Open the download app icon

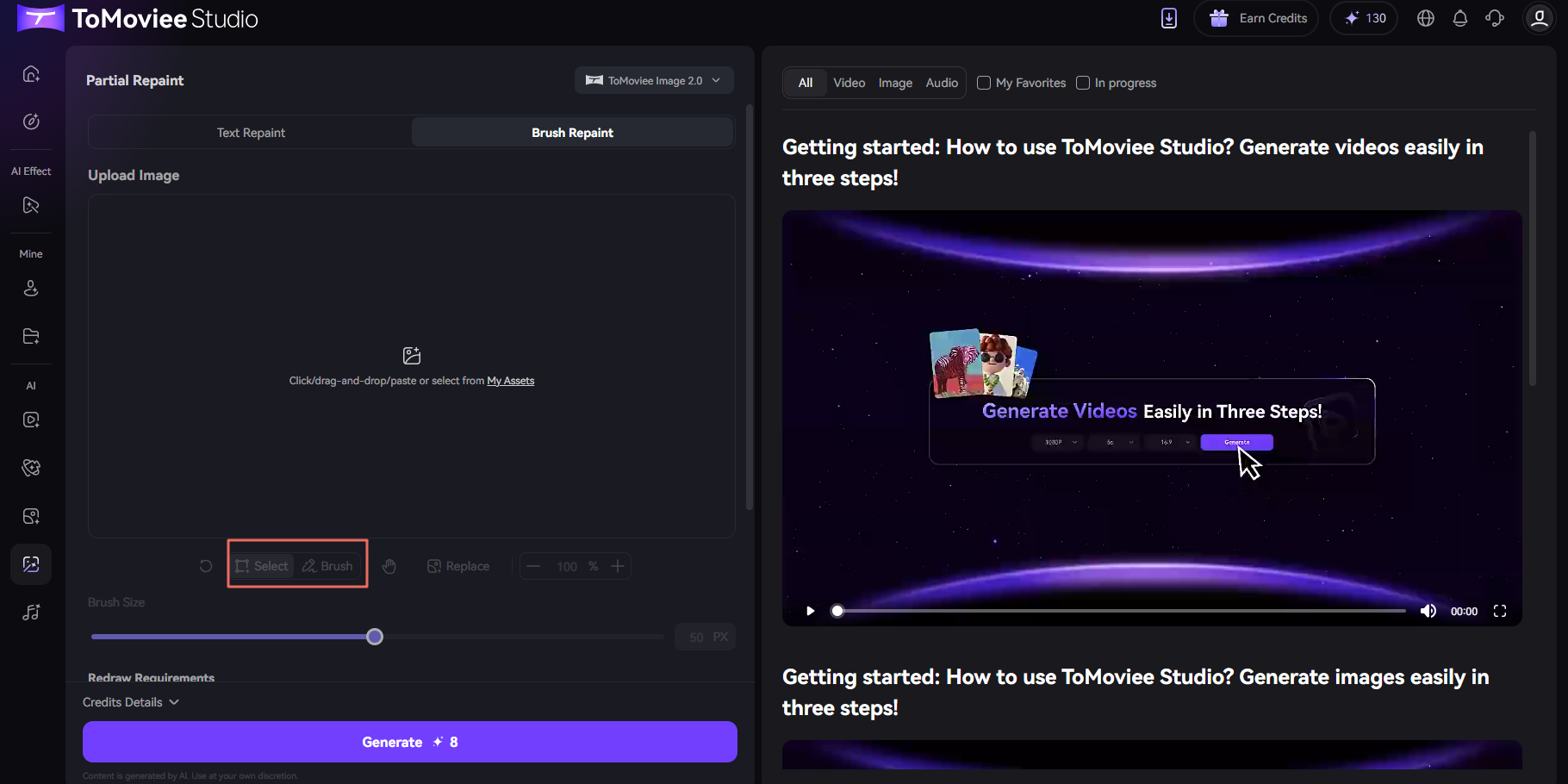[1169, 18]
